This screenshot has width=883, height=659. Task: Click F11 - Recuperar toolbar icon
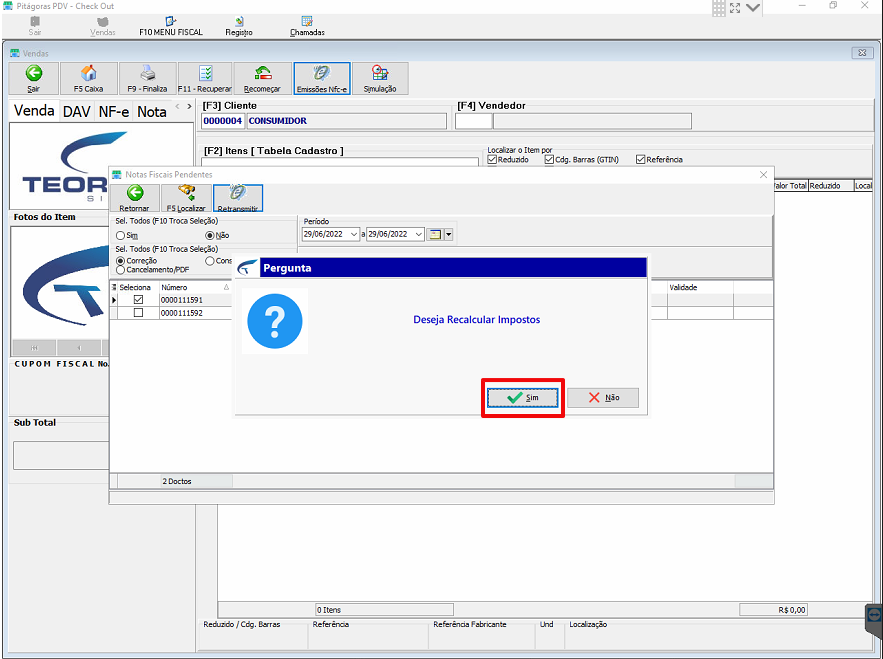tap(205, 78)
